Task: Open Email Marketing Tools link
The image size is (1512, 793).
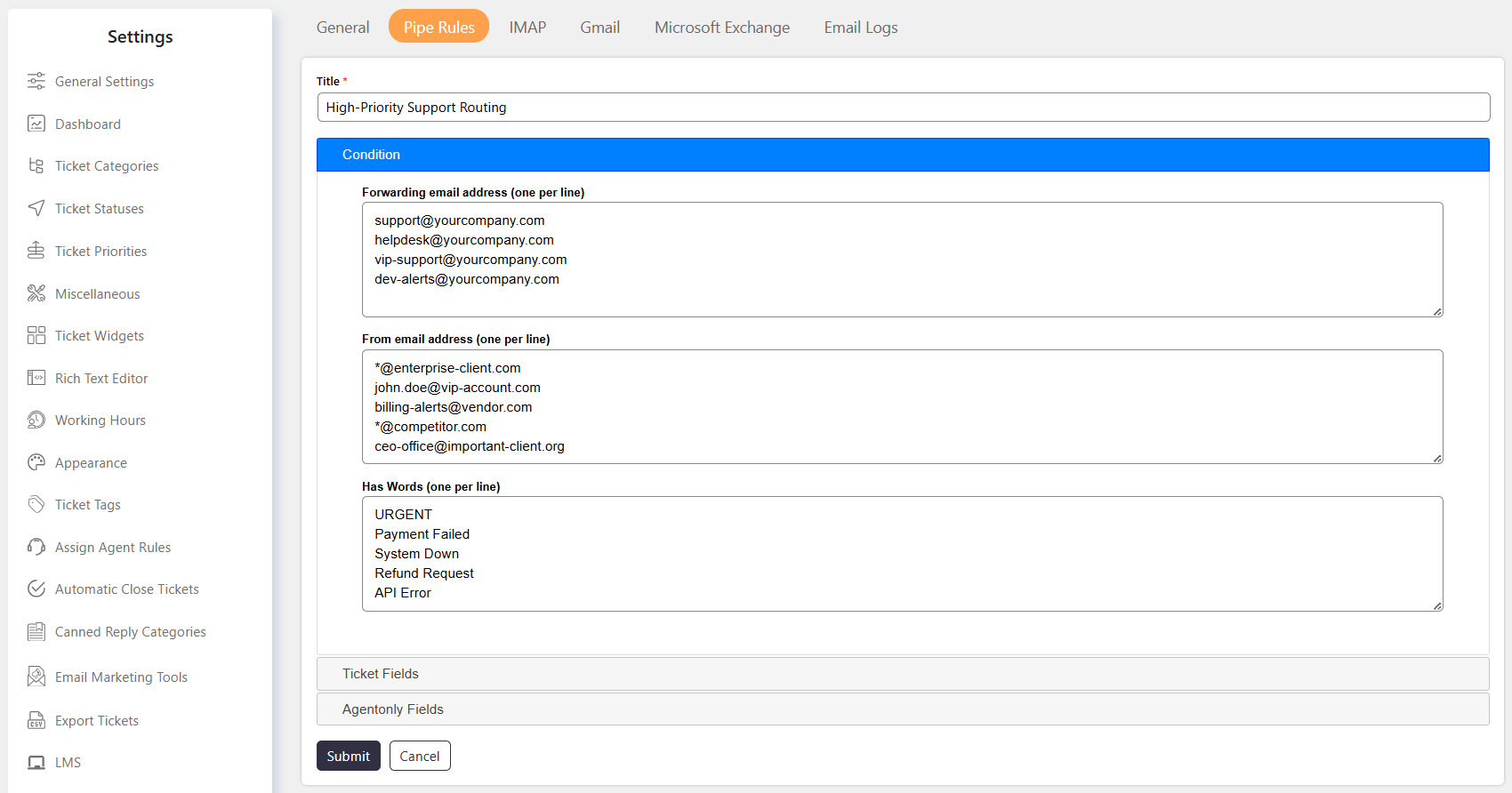Action: (121, 677)
